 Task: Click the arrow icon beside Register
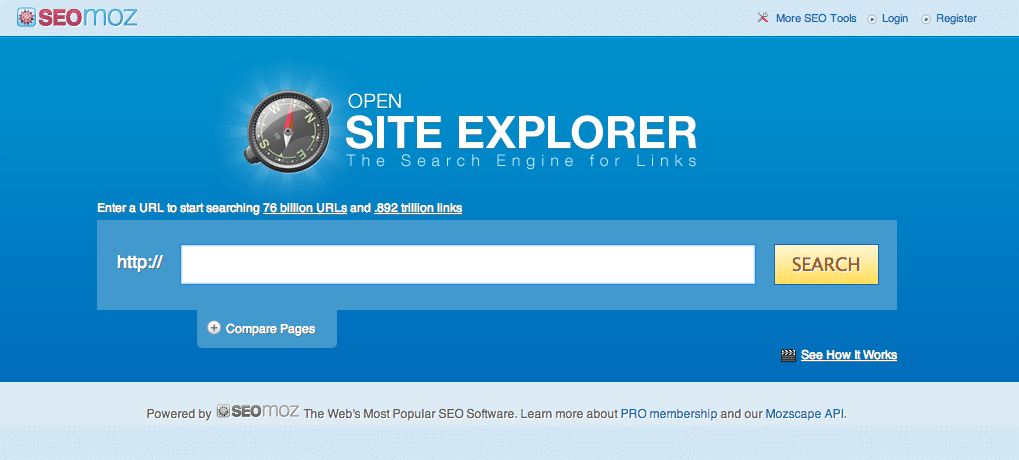point(926,19)
